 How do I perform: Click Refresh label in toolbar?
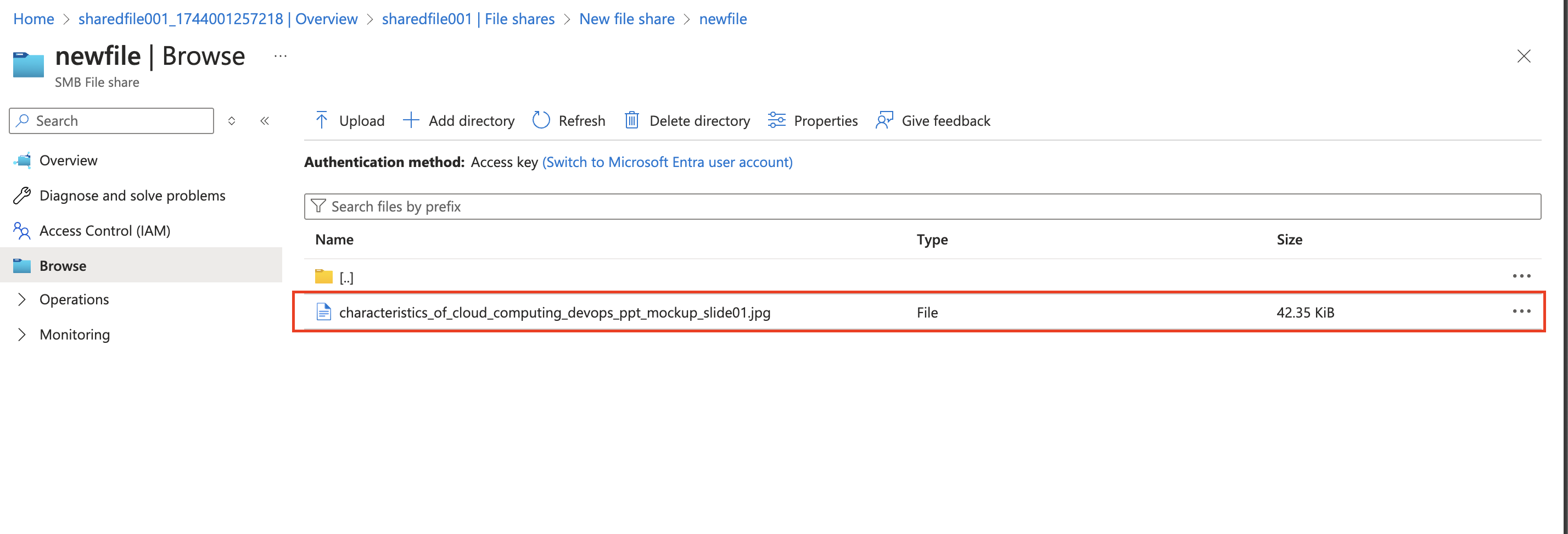coord(581,120)
